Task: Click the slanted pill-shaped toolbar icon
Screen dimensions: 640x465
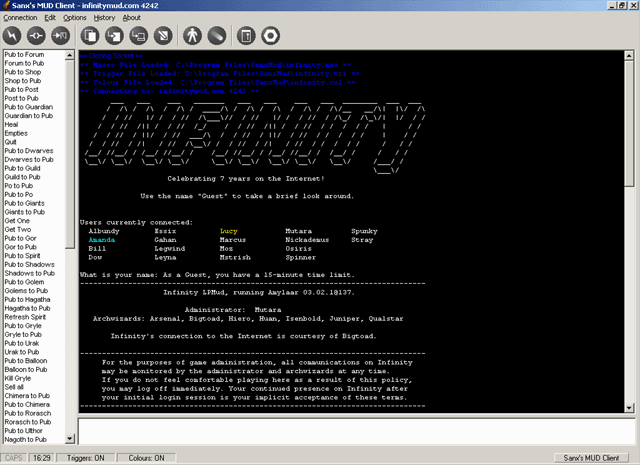Action: (x=217, y=36)
